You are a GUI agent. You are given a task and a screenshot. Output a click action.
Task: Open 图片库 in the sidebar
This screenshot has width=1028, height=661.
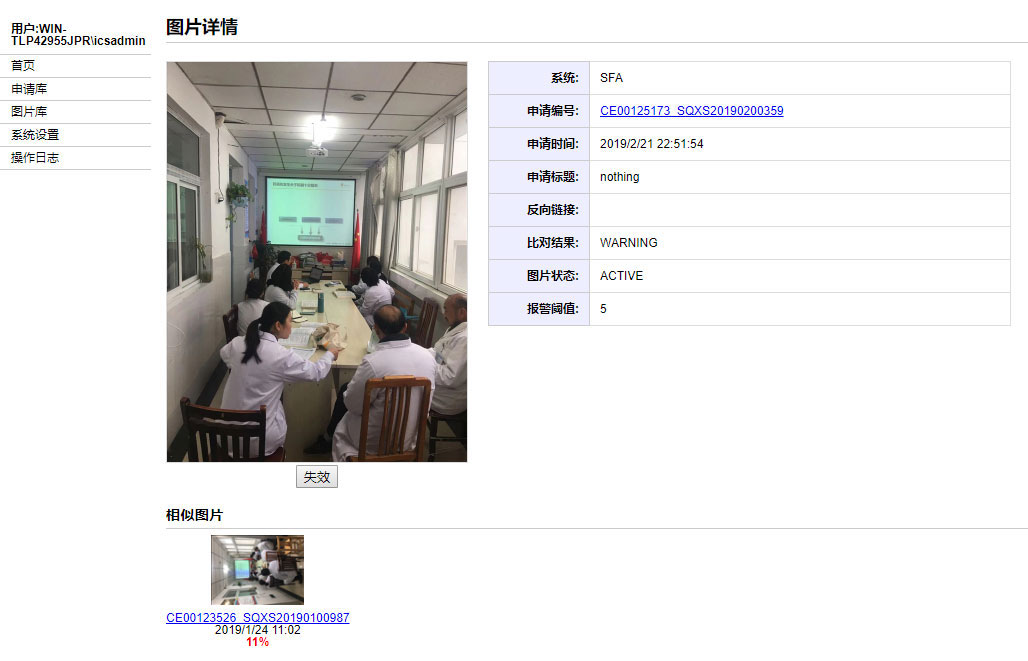click(29, 111)
